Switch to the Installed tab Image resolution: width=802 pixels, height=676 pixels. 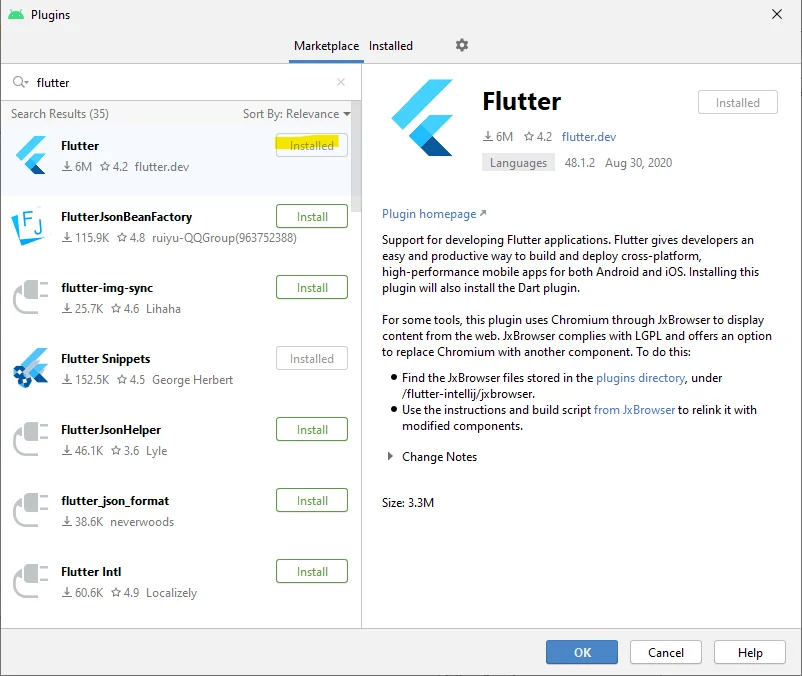pos(391,46)
